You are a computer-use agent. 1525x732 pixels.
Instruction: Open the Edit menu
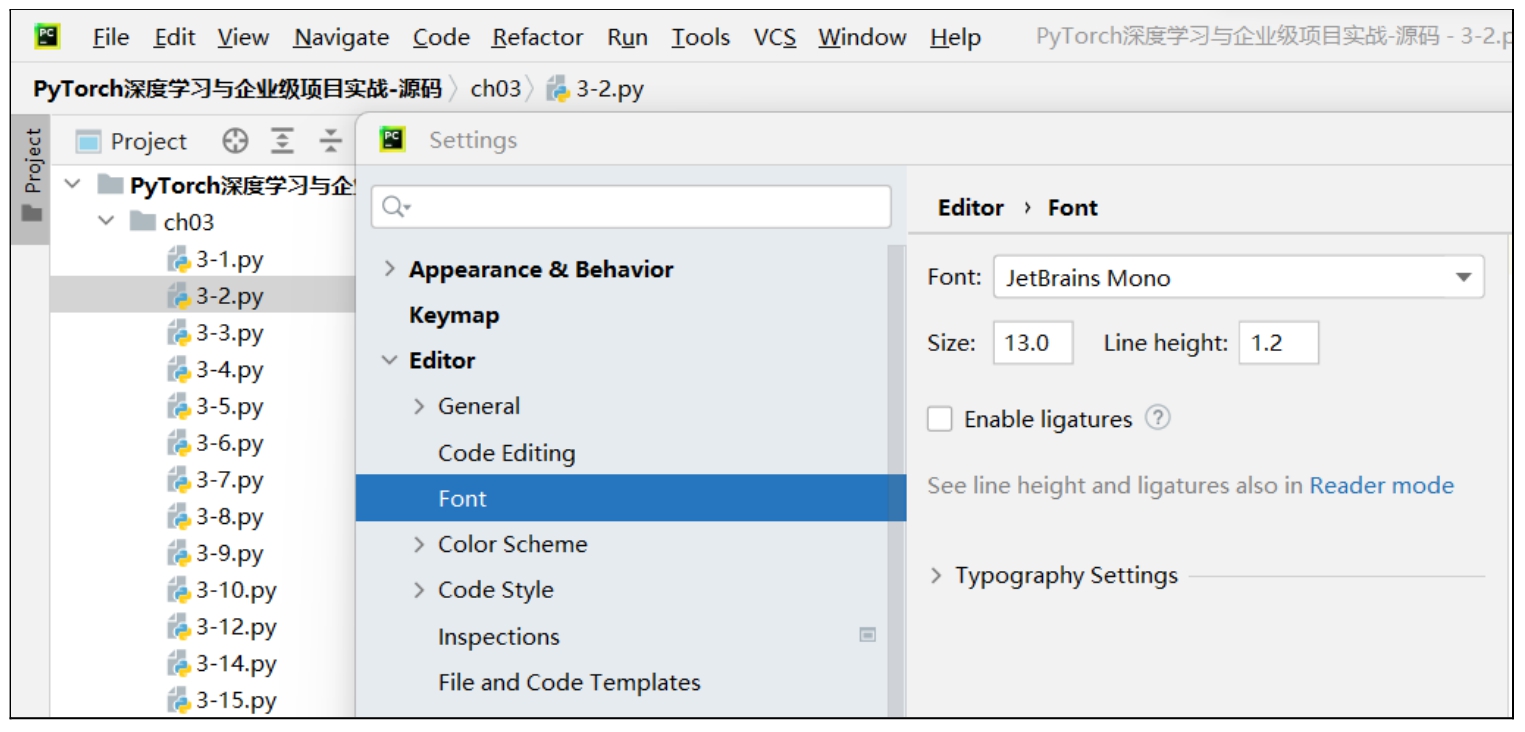(x=175, y=38)
